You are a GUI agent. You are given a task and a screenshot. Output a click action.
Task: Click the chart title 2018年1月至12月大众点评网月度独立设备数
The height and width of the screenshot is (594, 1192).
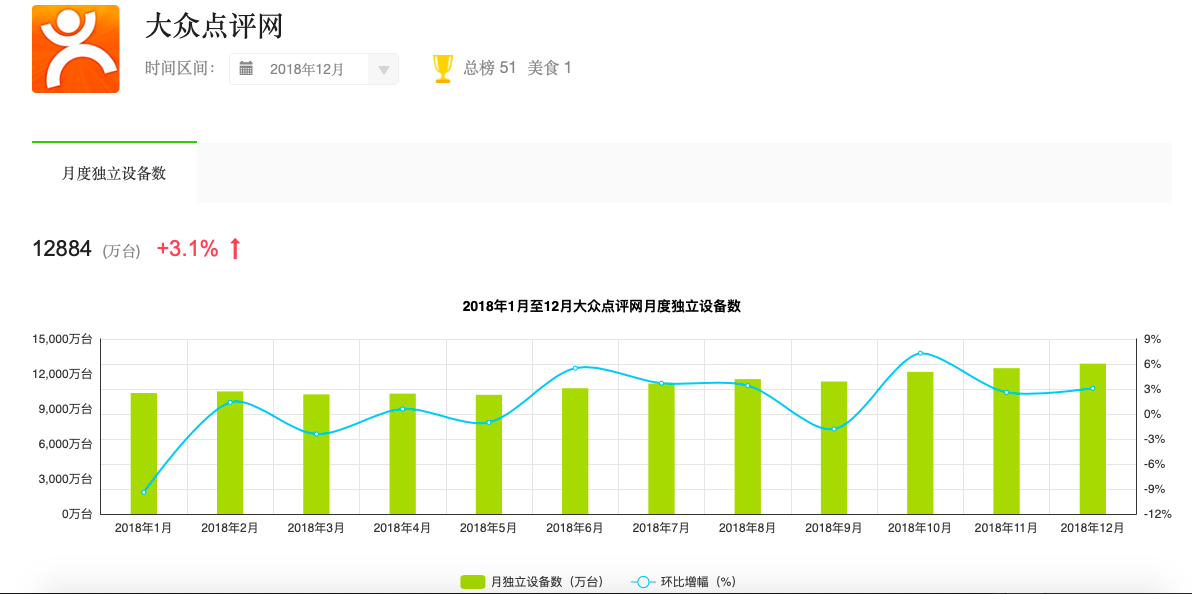601,307
